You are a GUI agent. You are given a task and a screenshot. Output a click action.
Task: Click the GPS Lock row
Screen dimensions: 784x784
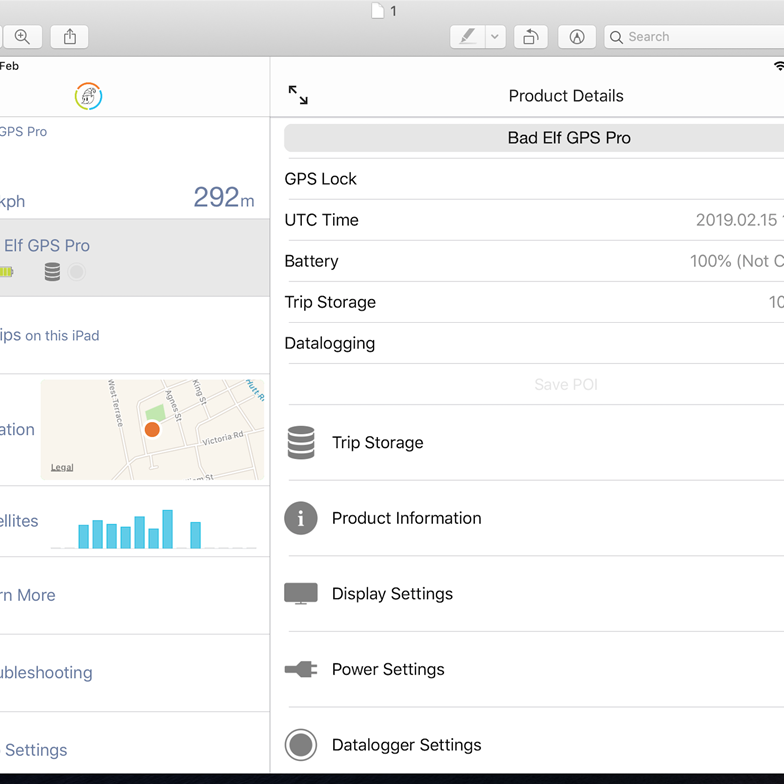pos(534,179)
